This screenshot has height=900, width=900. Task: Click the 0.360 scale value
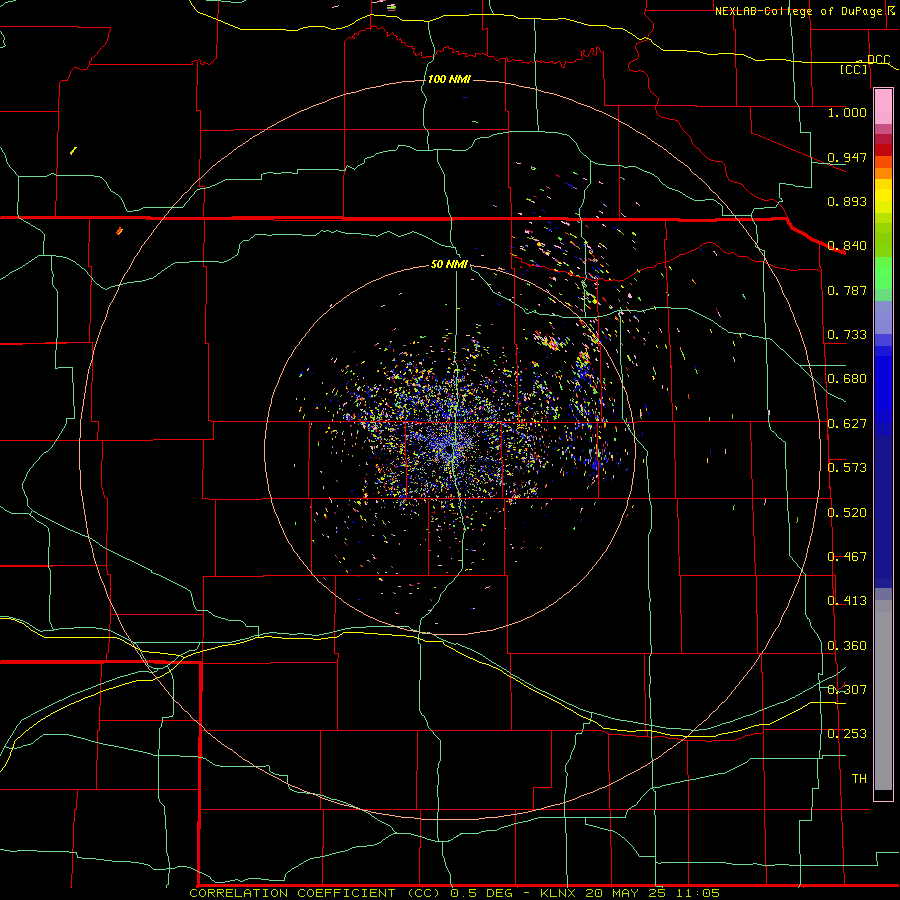pos(847,646)
